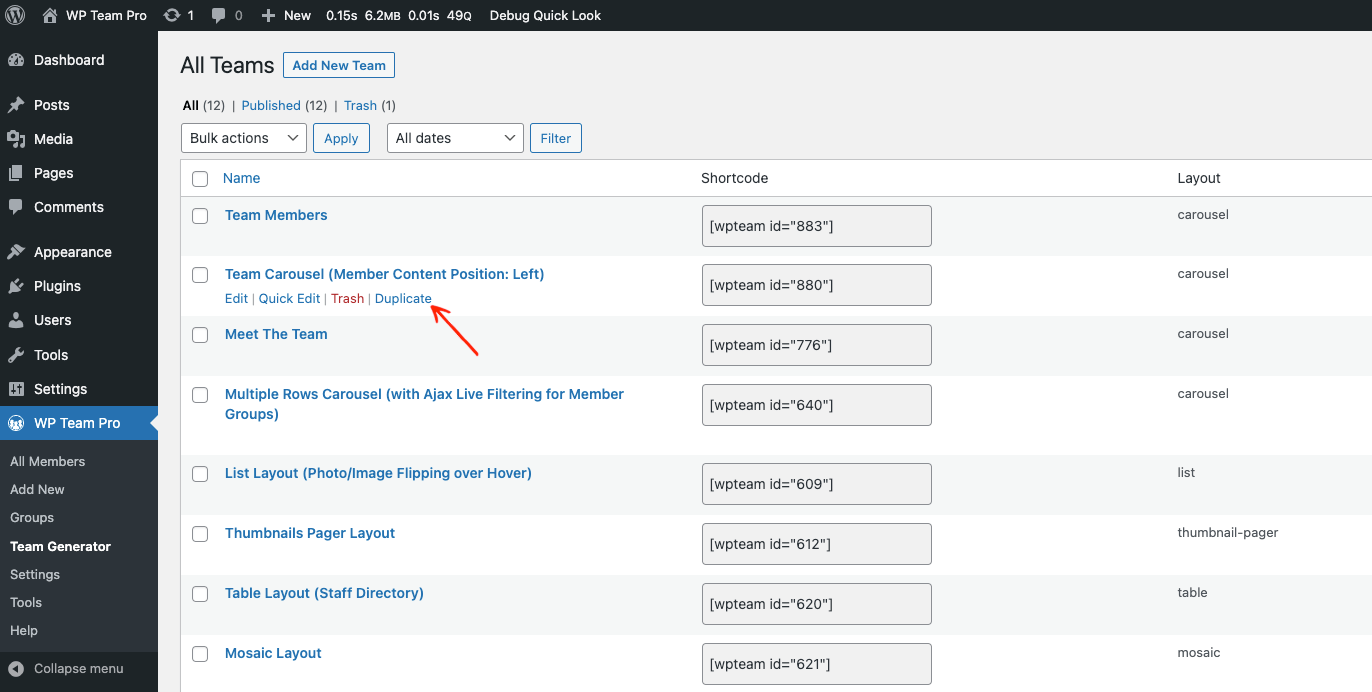Open Appearance via the brush icon
Screen dimensions: 1372x692
point(18,251)
